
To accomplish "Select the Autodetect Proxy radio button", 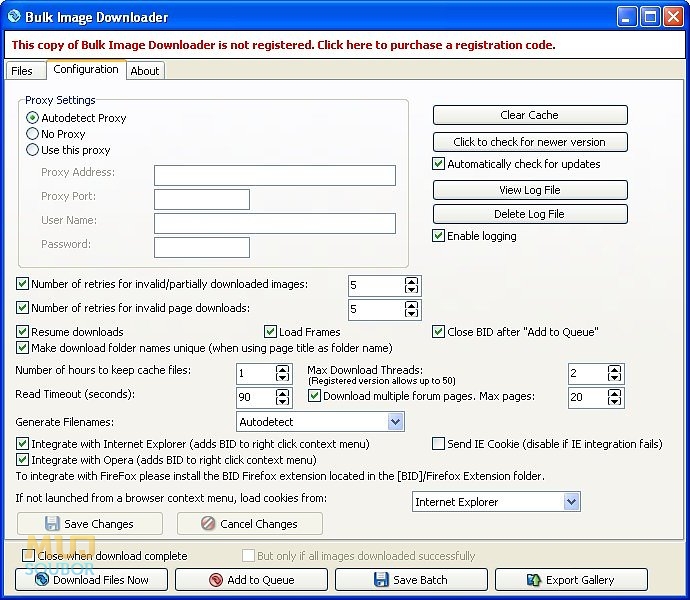I will 32,118.
